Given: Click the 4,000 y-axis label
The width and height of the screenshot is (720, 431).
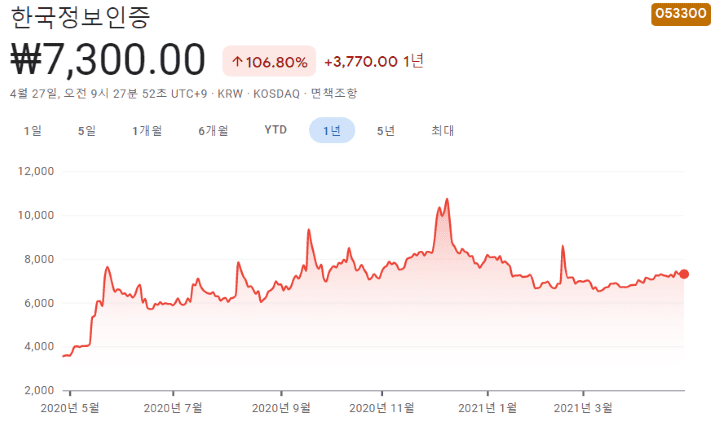Looking at the screenshot, I should (x=39, y=347).
